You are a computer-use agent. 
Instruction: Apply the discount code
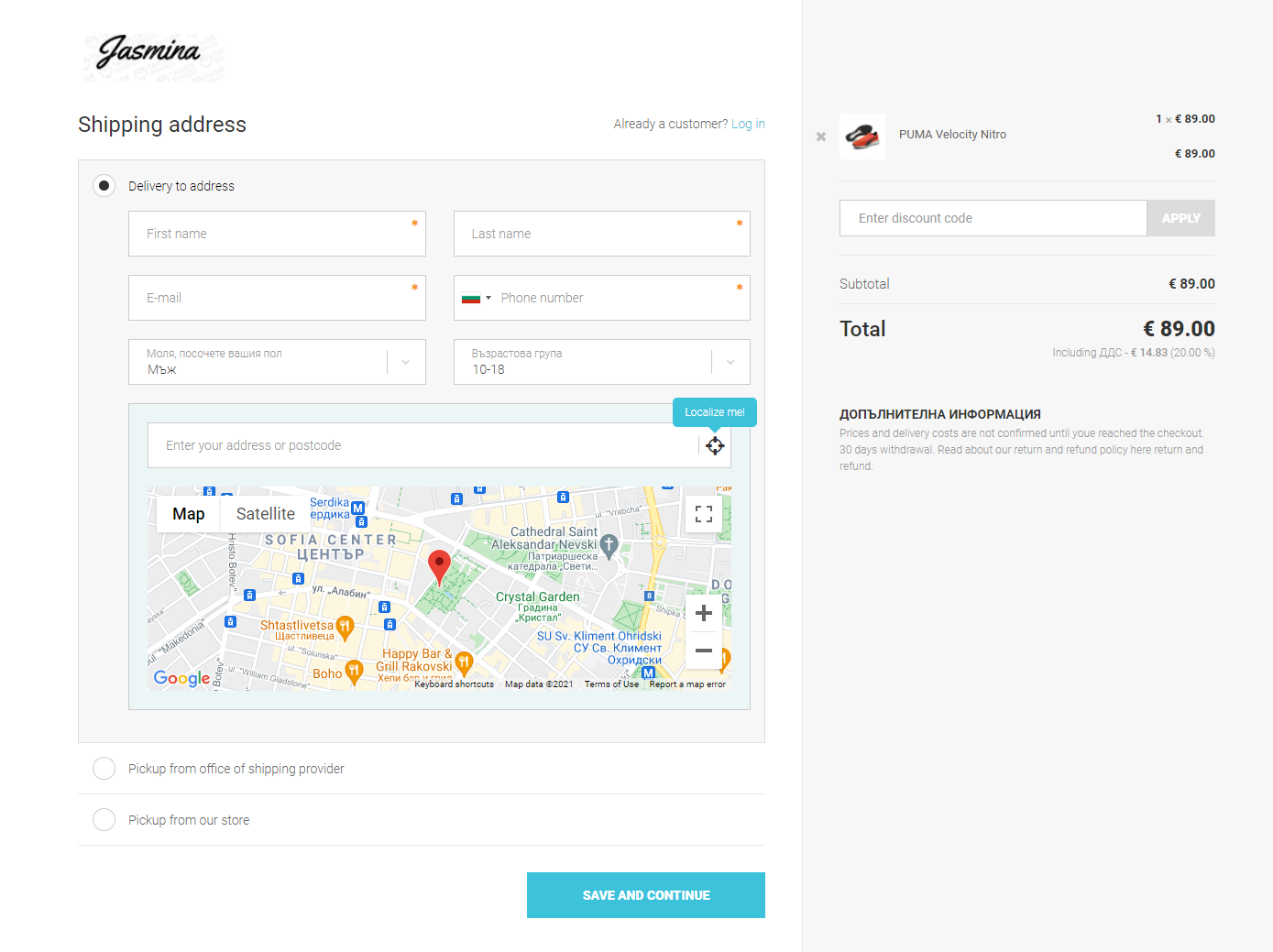[1180, 218]
